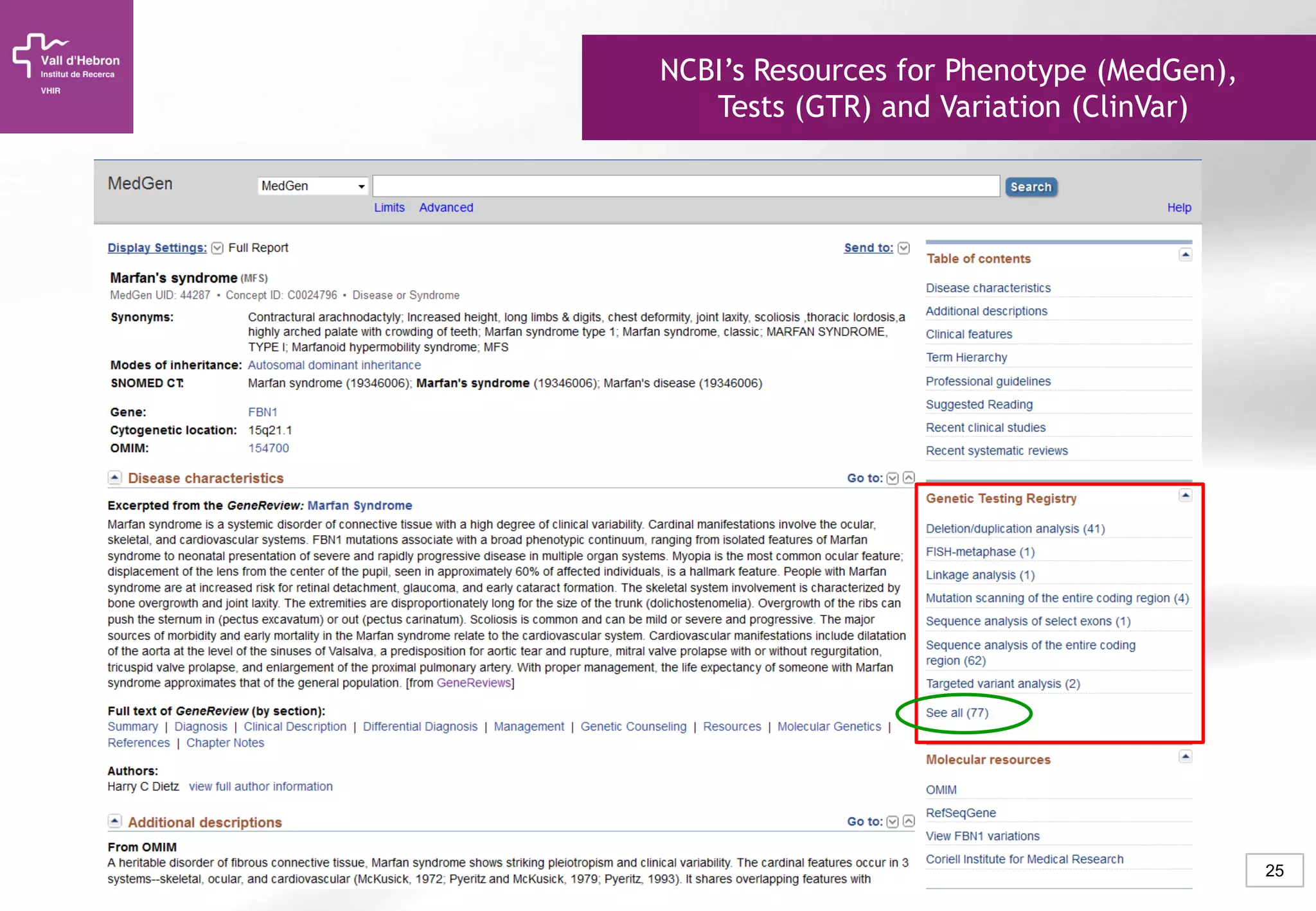Jump to top from Disease characteristics
This screenshot has height=911, width=1316.
[909, 477]
